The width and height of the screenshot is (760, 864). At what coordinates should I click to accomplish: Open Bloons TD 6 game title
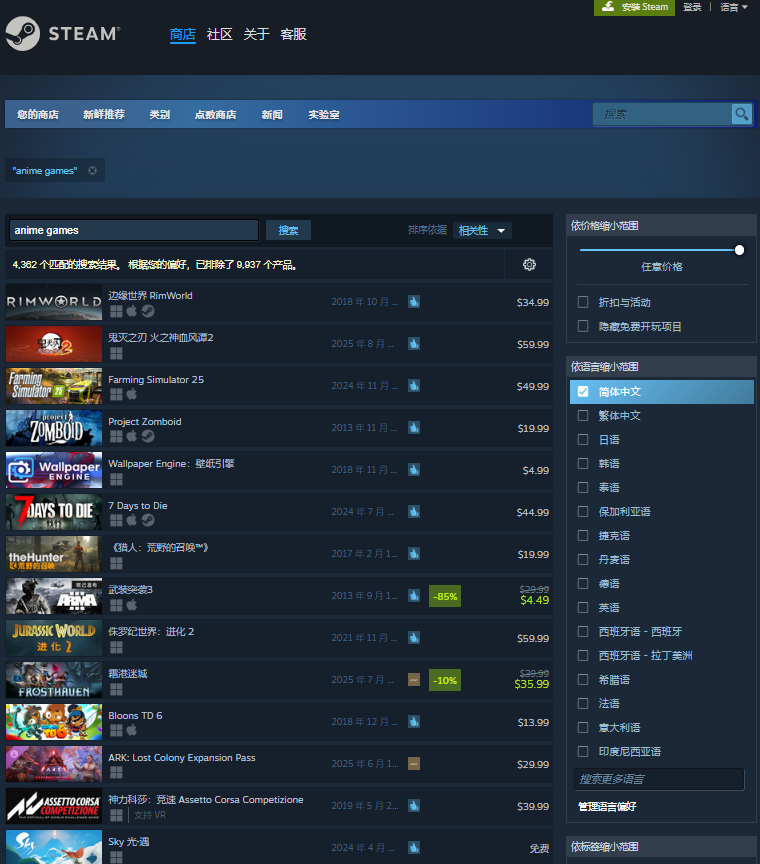135,715
